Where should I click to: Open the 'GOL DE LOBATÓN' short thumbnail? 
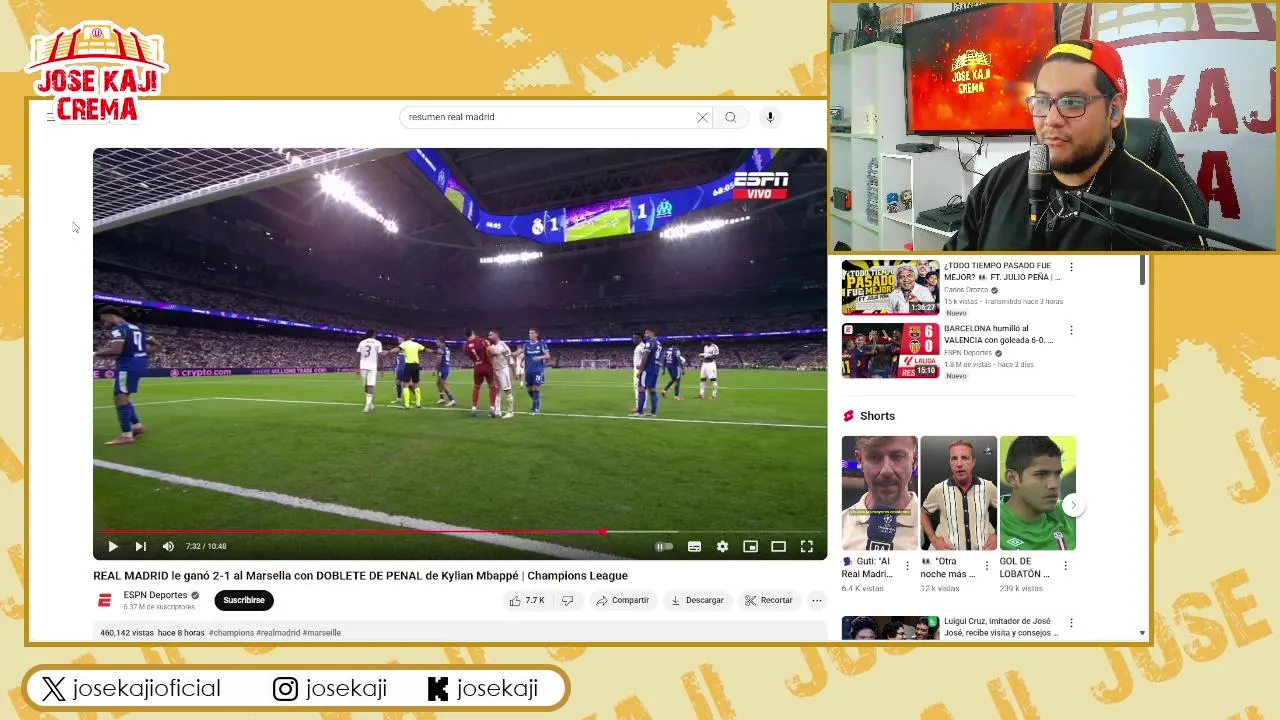pos(1037,493)
